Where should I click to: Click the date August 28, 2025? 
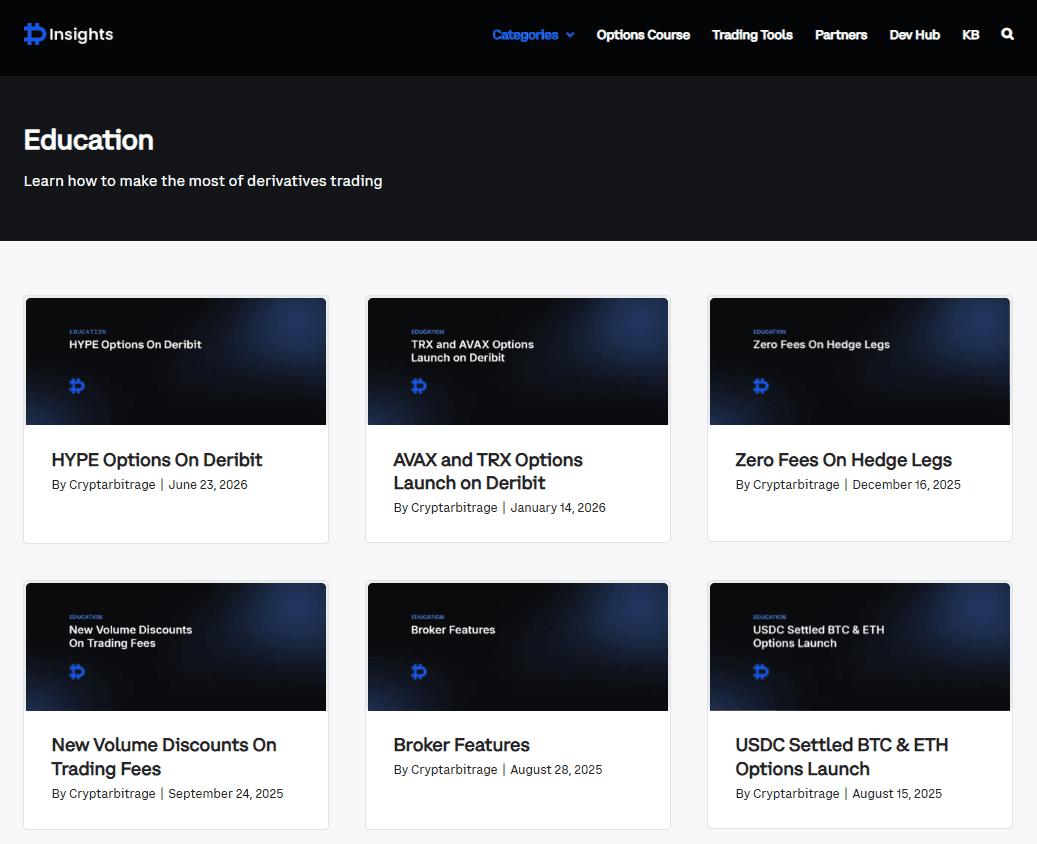[556, 770]
